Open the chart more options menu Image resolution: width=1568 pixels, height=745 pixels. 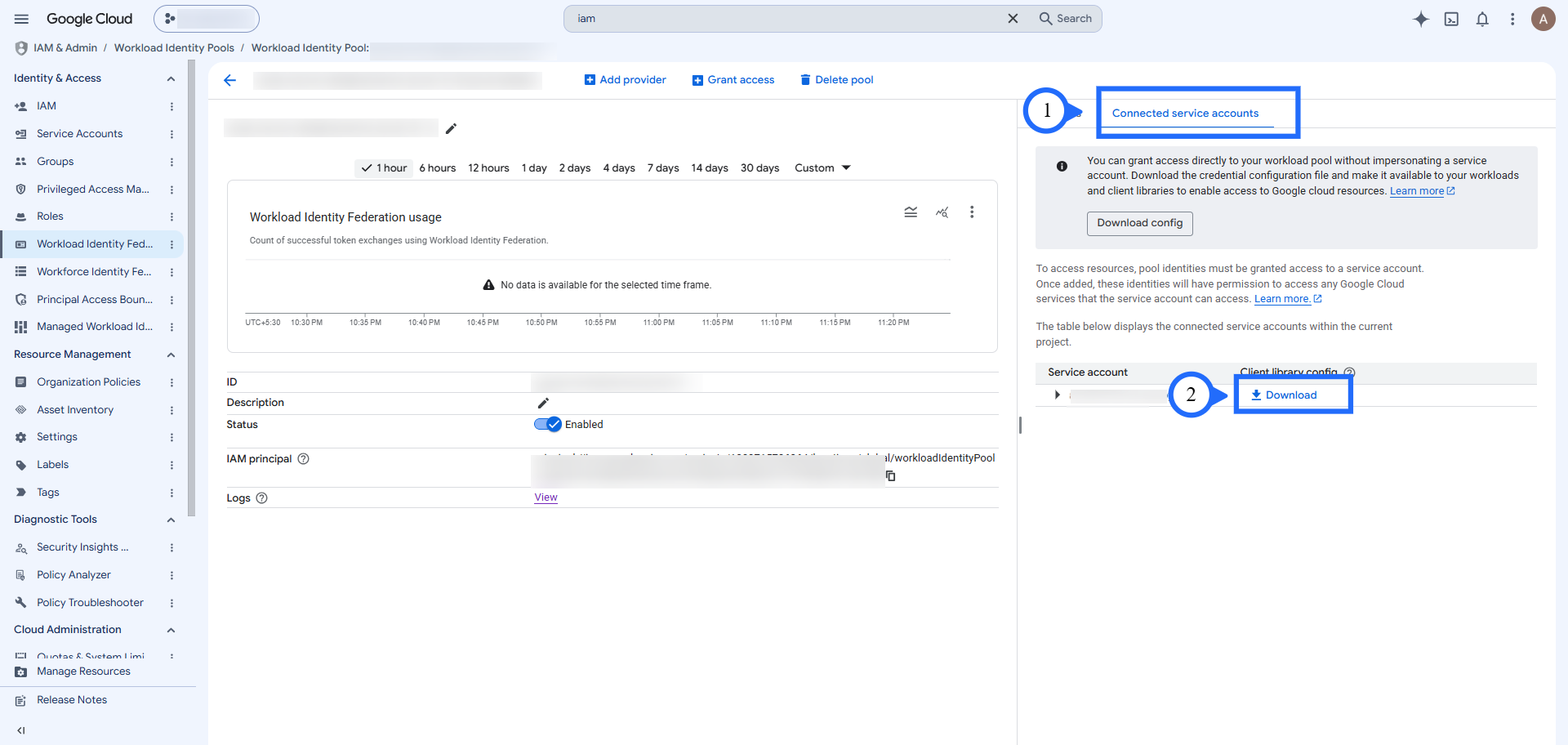972,212
